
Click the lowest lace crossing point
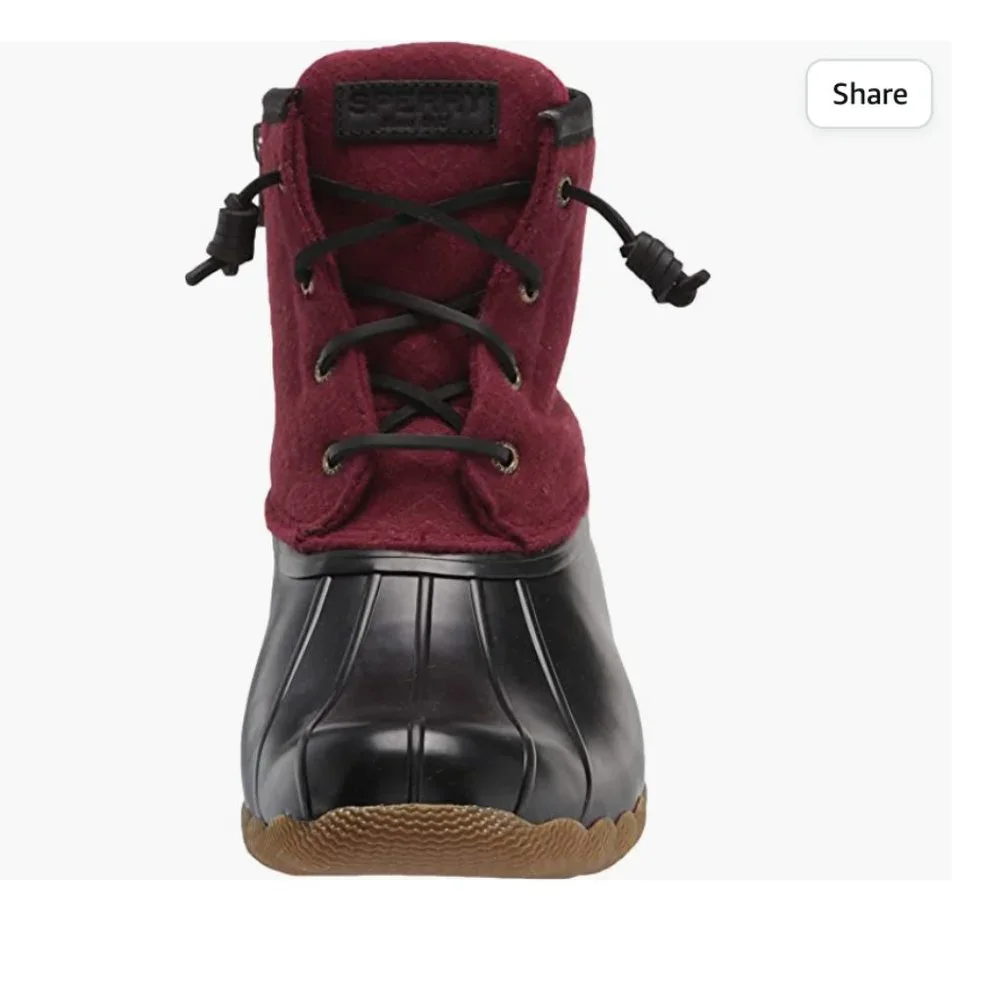point(422,401)
